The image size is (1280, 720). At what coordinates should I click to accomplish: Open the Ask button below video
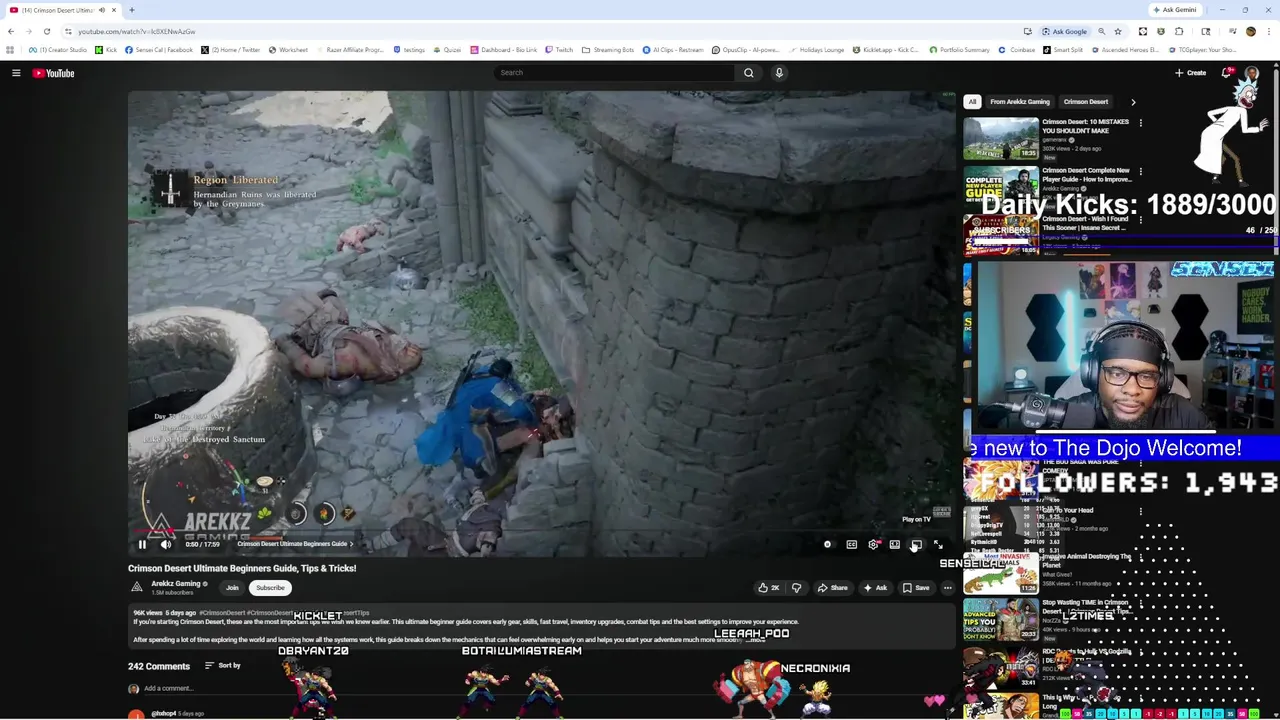pyautogui.click(x=875, y=588)
